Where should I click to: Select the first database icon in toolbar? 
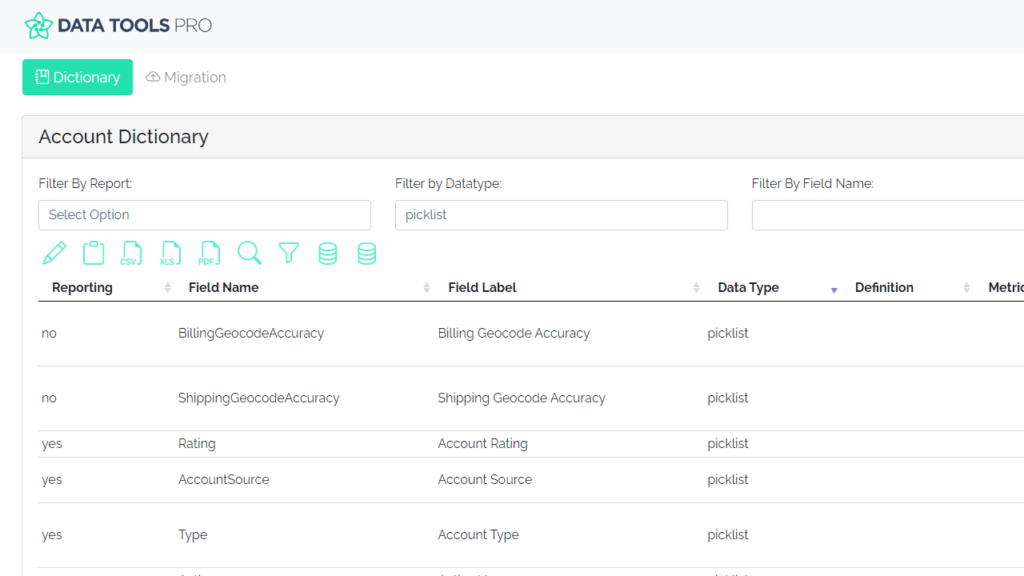point(327,253)
